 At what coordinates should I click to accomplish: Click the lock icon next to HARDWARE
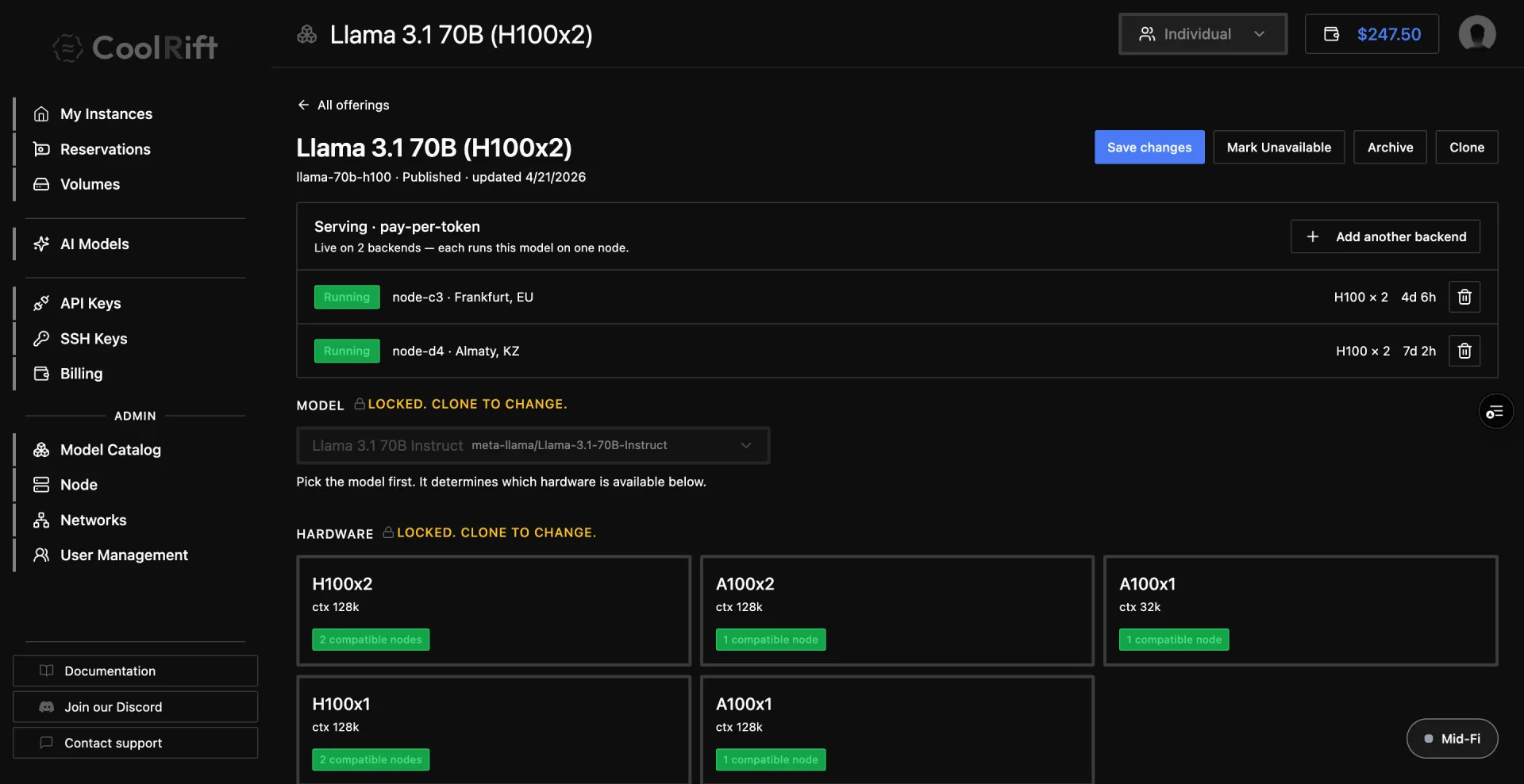click(x=388, y=532)
